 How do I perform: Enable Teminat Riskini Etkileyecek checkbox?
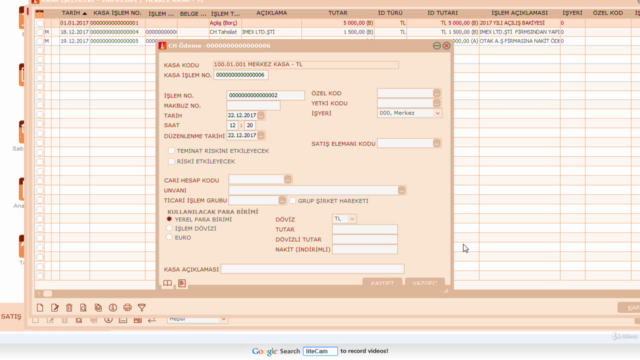[171, 151]
